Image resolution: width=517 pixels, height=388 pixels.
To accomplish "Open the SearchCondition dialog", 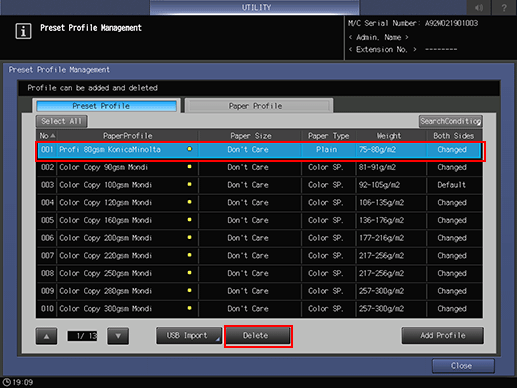I will 450,121.
